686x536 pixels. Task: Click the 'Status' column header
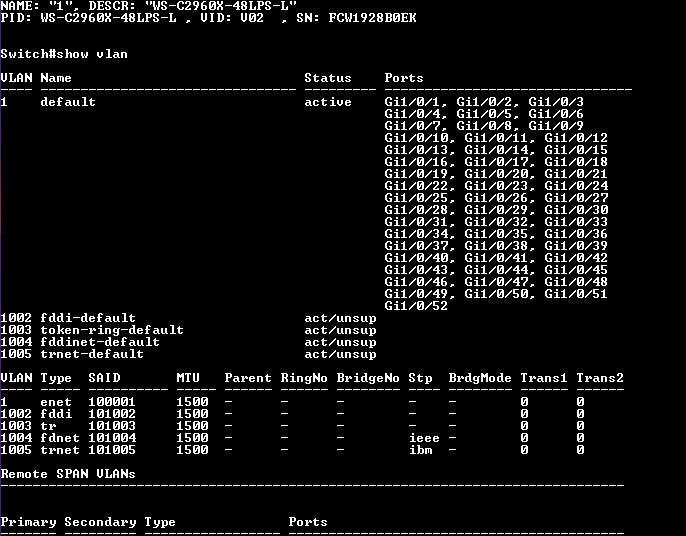[x=328, y=78]
